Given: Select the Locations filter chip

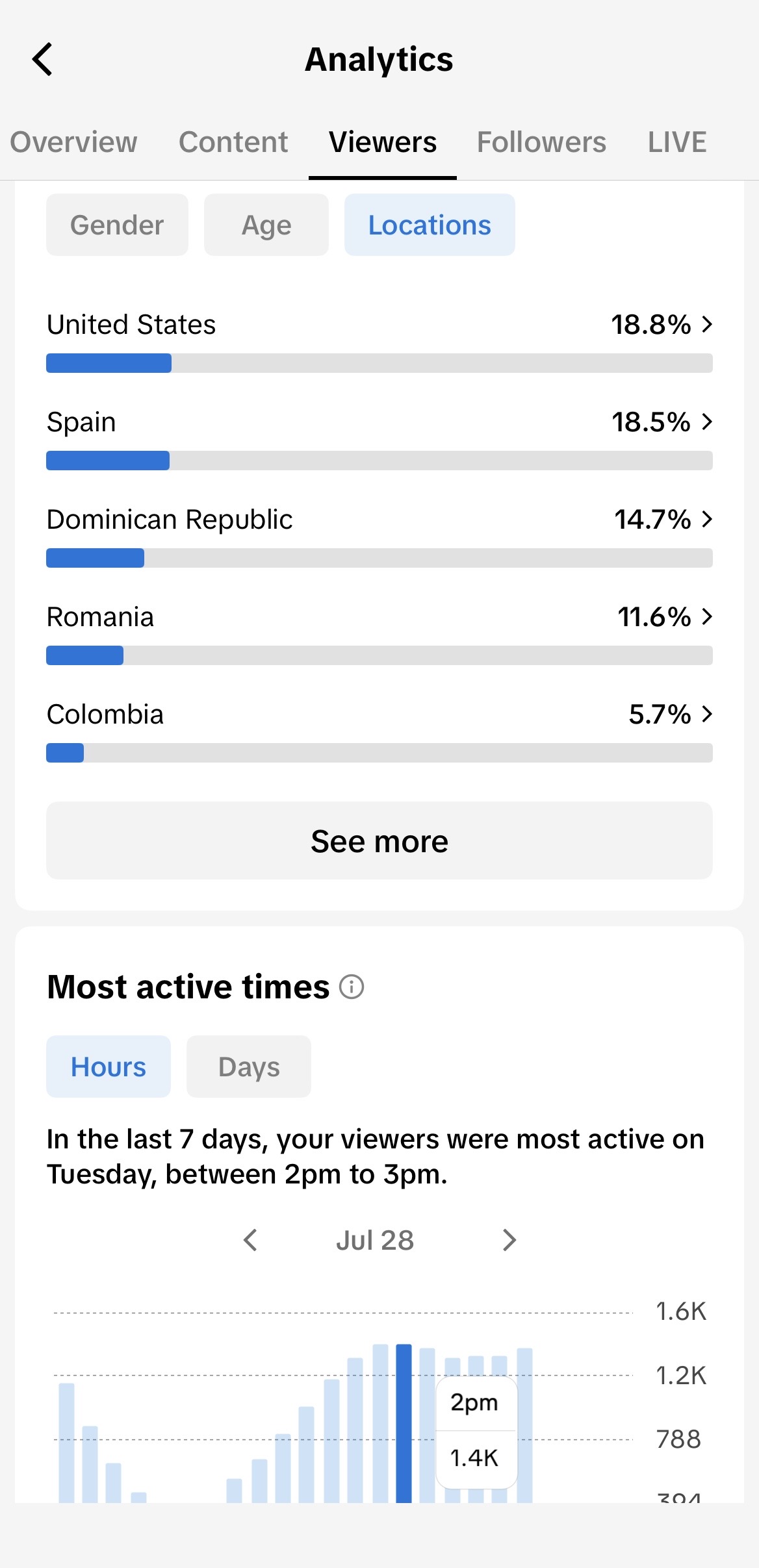Looking at the screenshot, I should (x=430, y=225).
